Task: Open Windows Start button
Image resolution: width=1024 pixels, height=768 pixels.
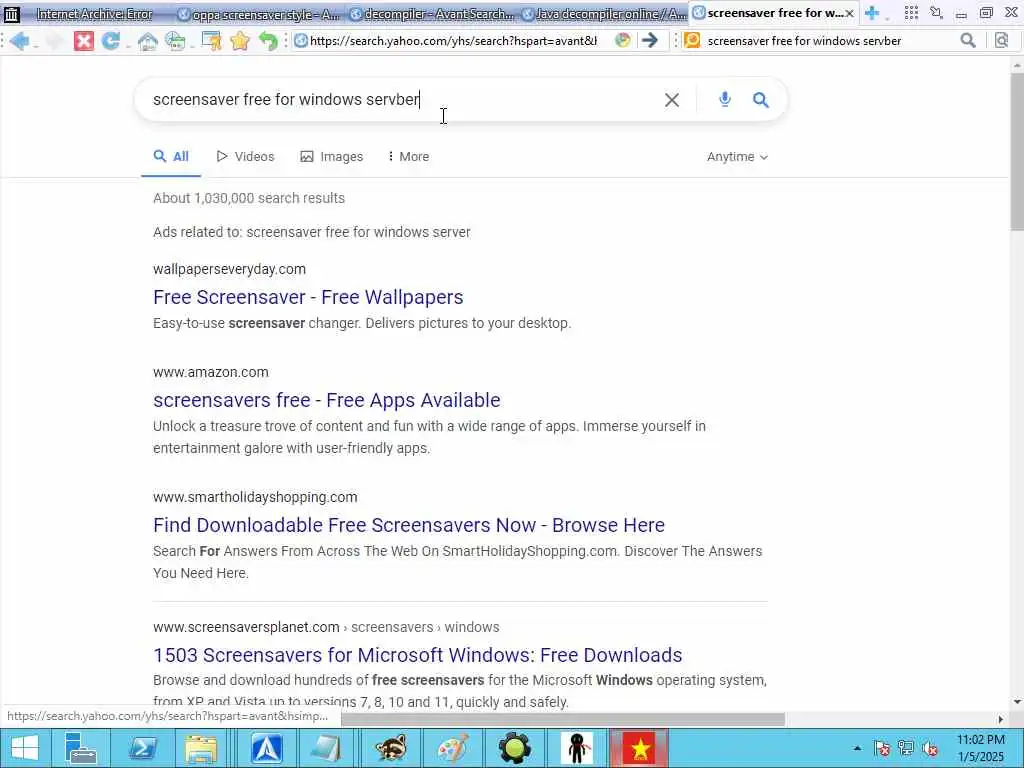Action: click(25, 748)
